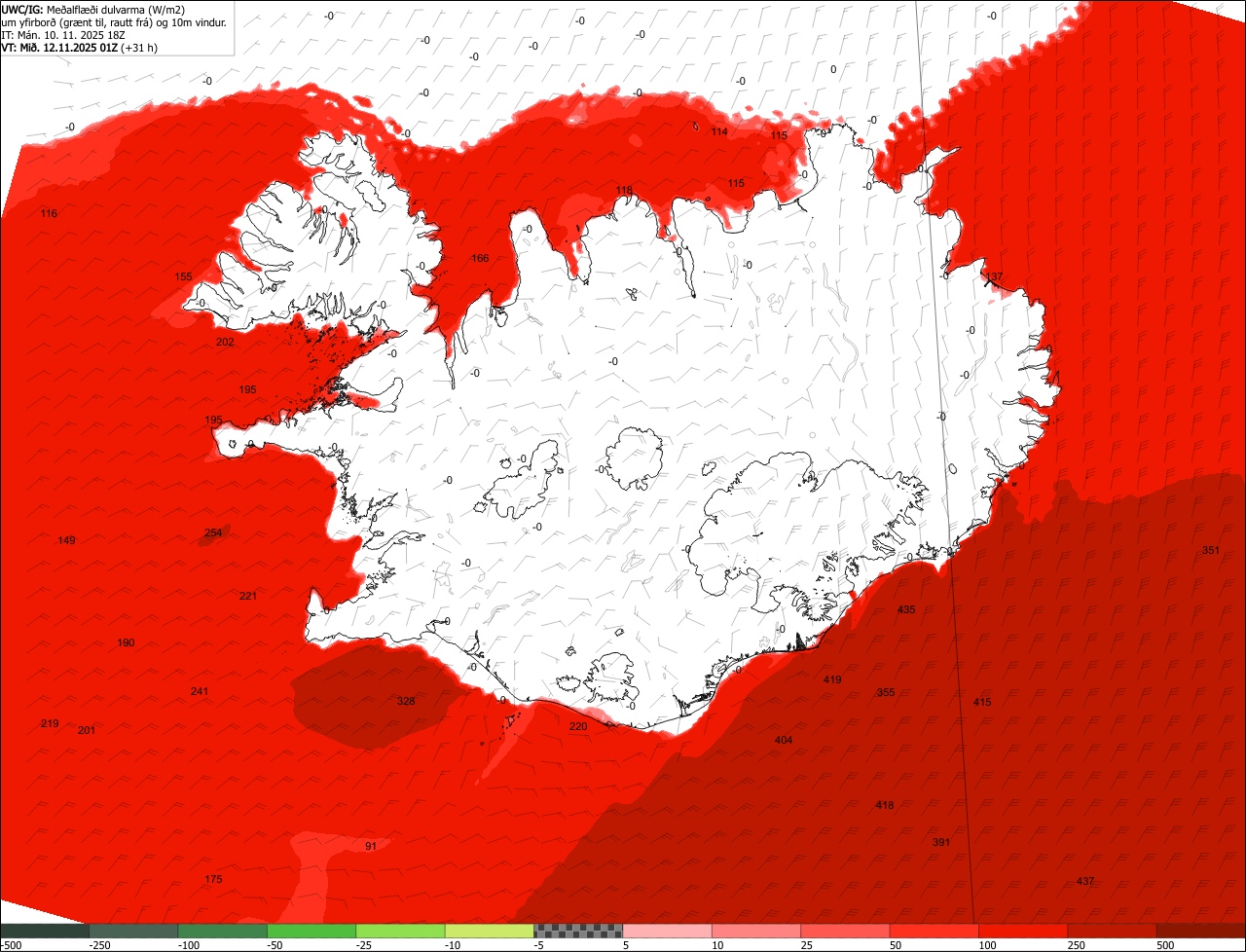Click the positive legend label '250'

click(1077, 945)
